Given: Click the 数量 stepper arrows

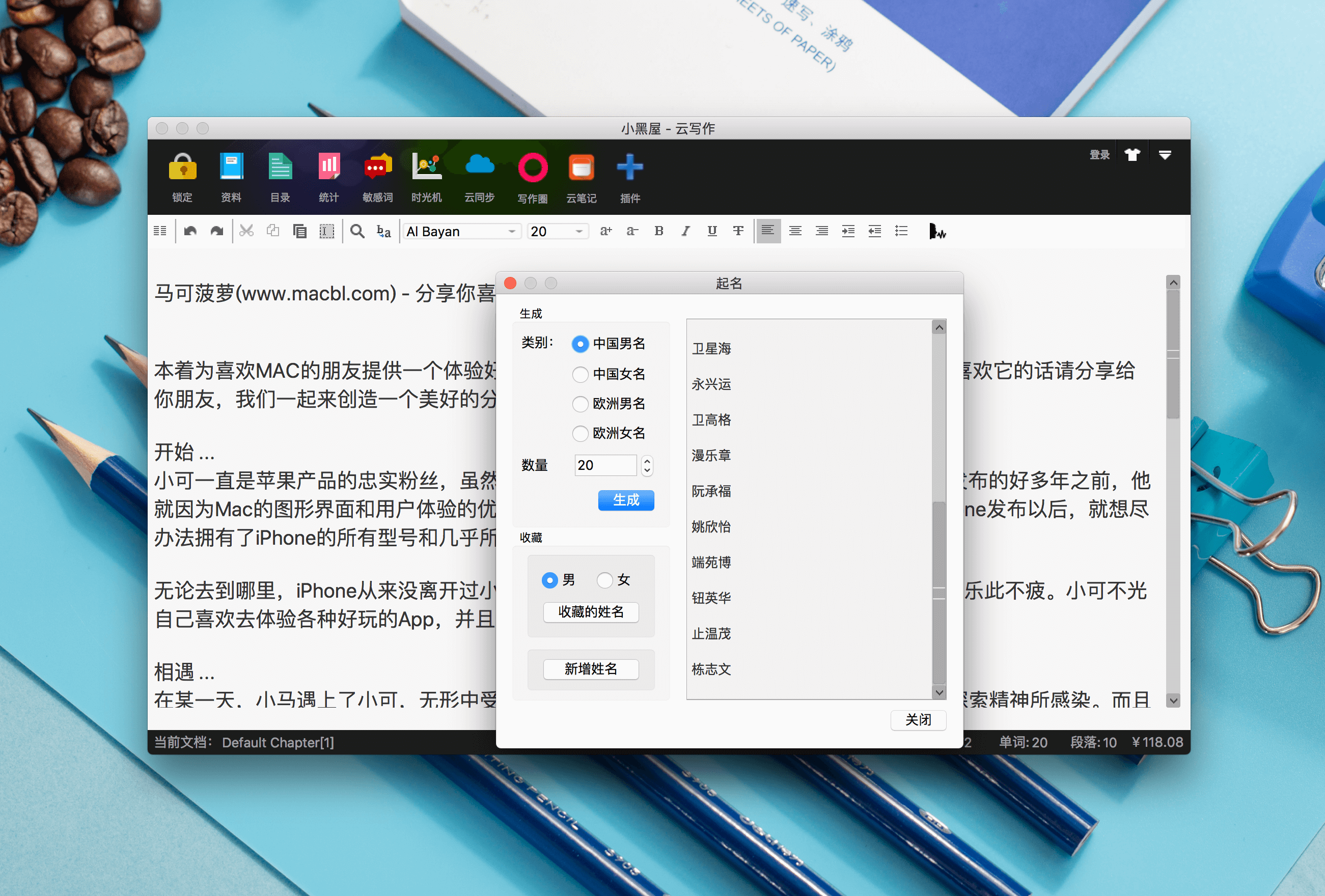Looking at the screenshot, I should [647, 465].
